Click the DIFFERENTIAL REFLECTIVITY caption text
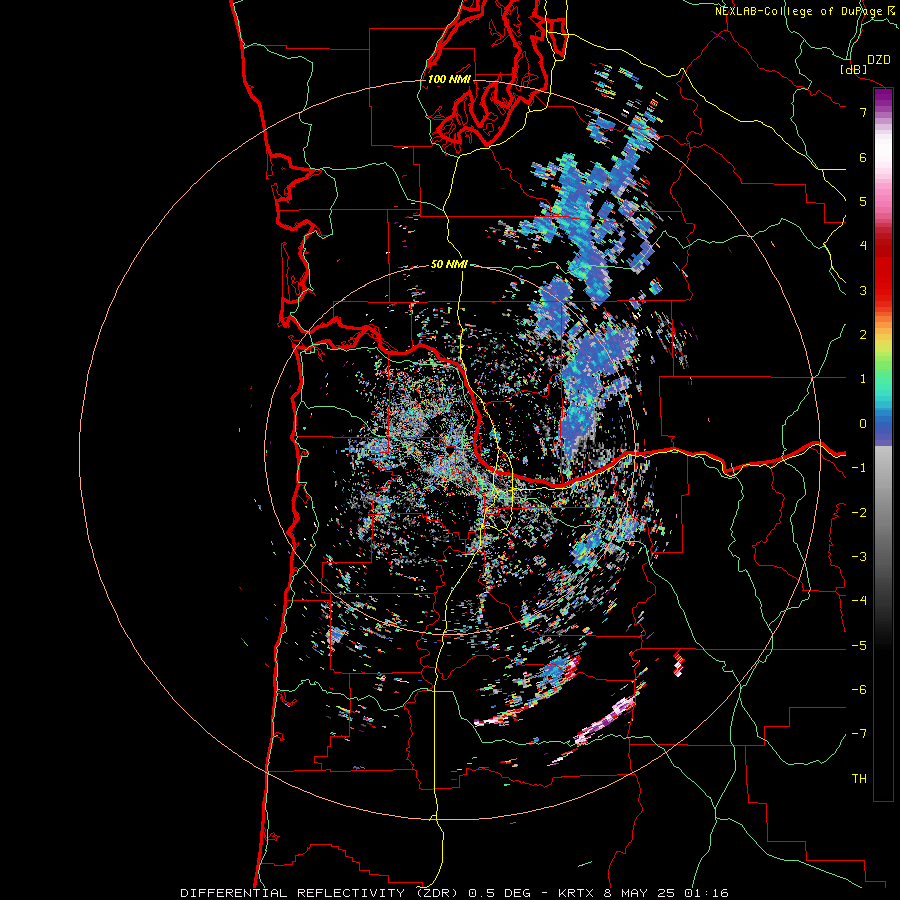This screenshot has height=900, width=900. tap(293, 893)
